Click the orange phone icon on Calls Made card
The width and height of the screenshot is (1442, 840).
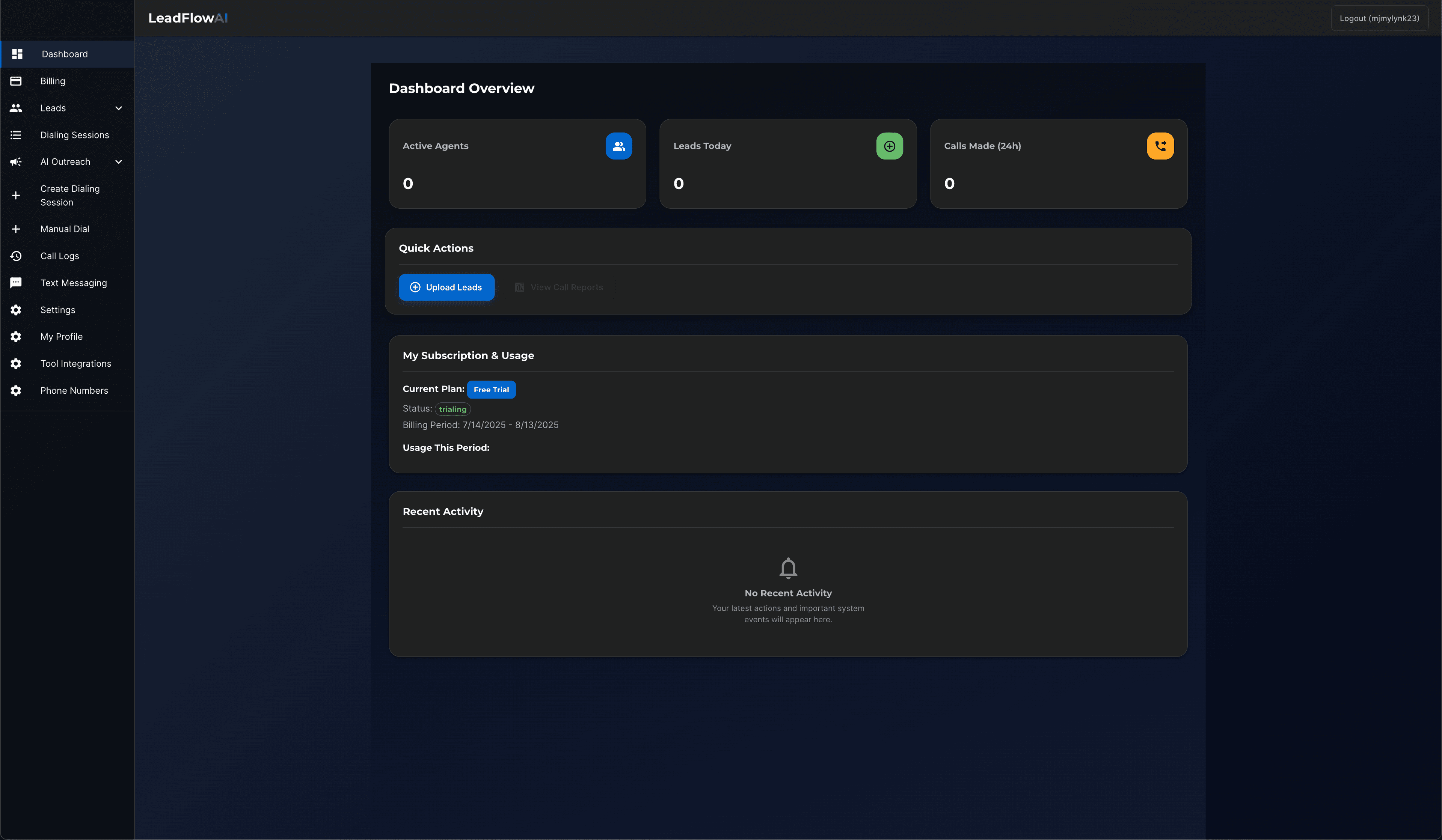(x=1160, y=146)
